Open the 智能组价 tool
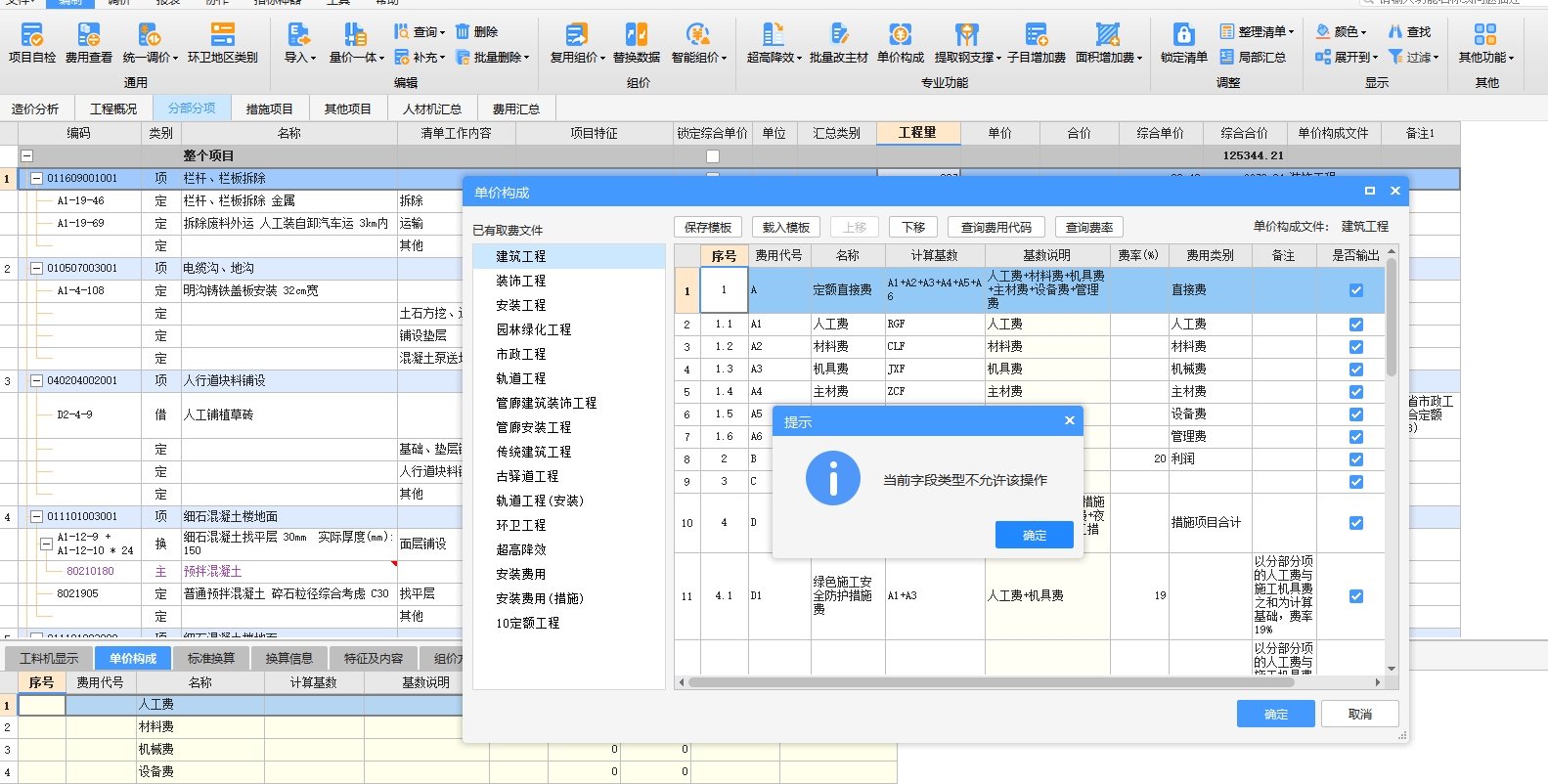The width and height of the screenshot is (1548, 784). (x=698, y=44)
